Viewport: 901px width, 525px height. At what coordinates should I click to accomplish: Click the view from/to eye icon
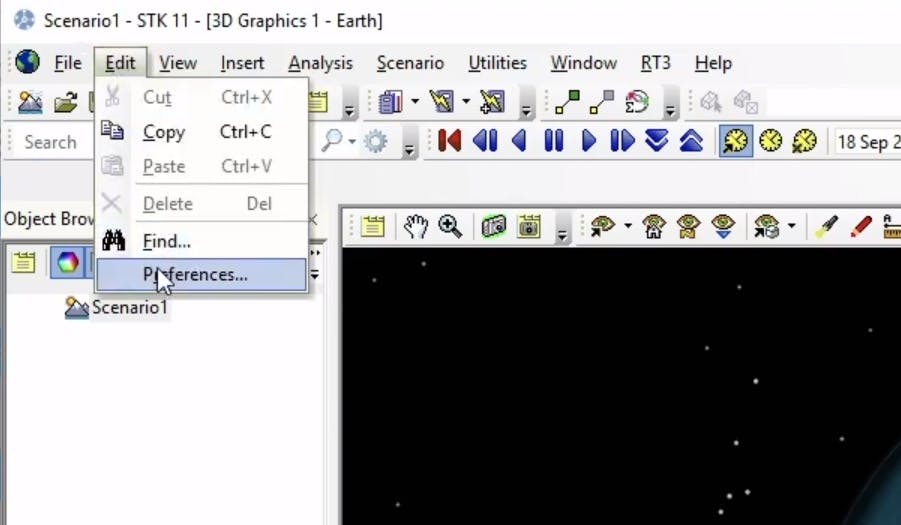[603, 226]
